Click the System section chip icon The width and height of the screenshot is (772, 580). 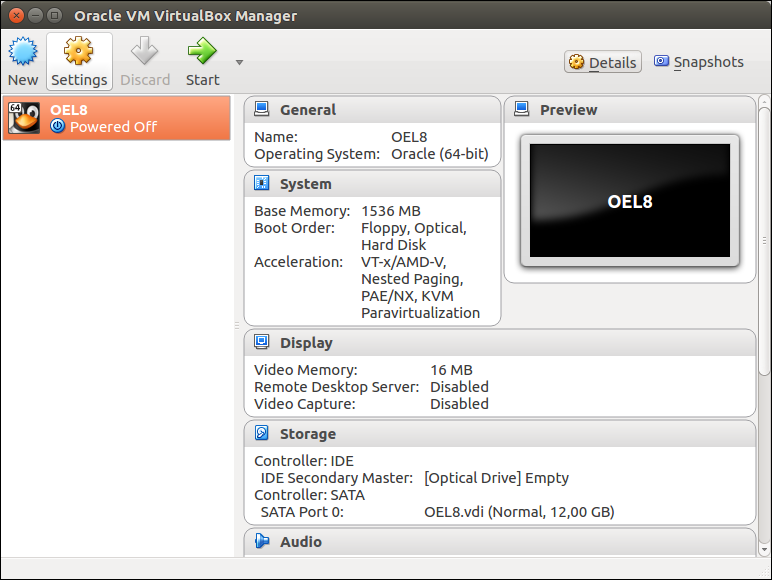[261, 183]
